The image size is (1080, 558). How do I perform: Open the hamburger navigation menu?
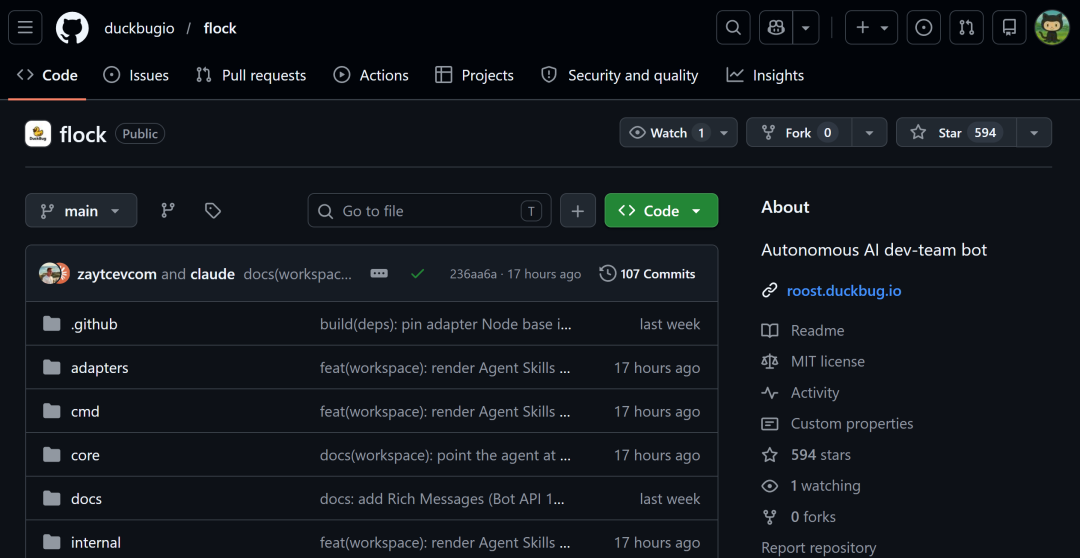click(25, 28)
